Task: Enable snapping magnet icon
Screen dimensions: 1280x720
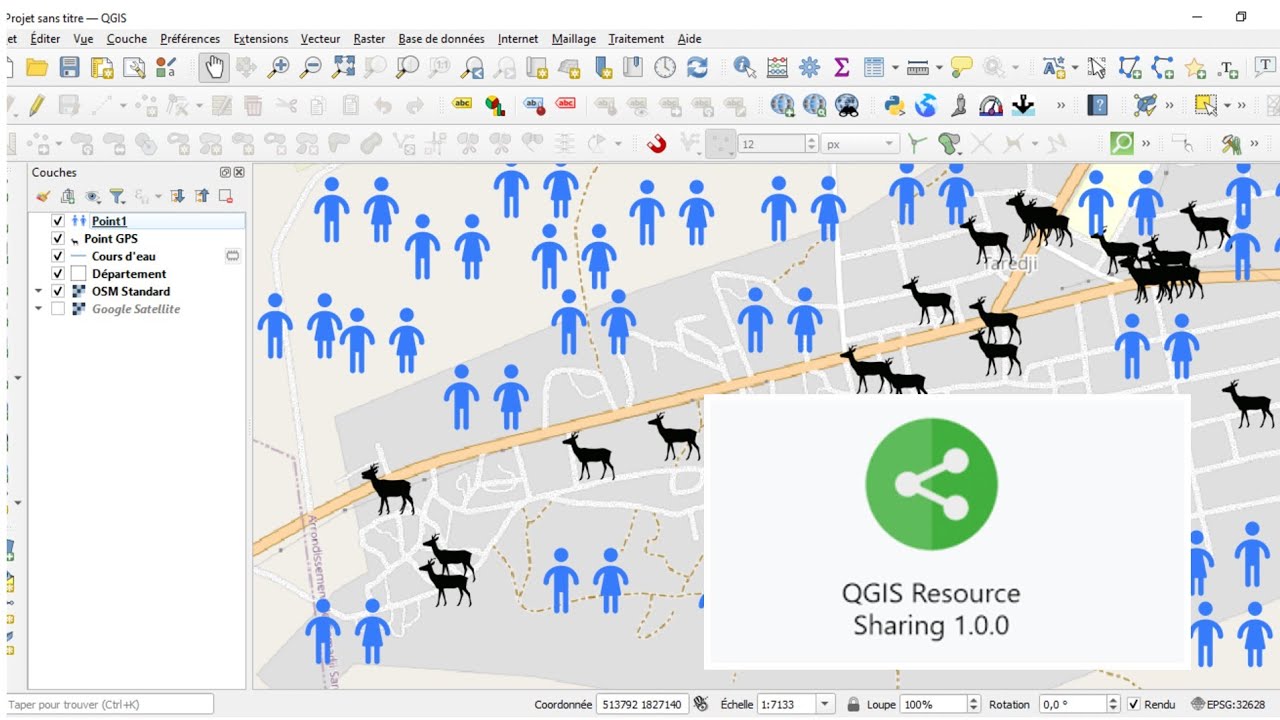Action: tap(656, 144)
